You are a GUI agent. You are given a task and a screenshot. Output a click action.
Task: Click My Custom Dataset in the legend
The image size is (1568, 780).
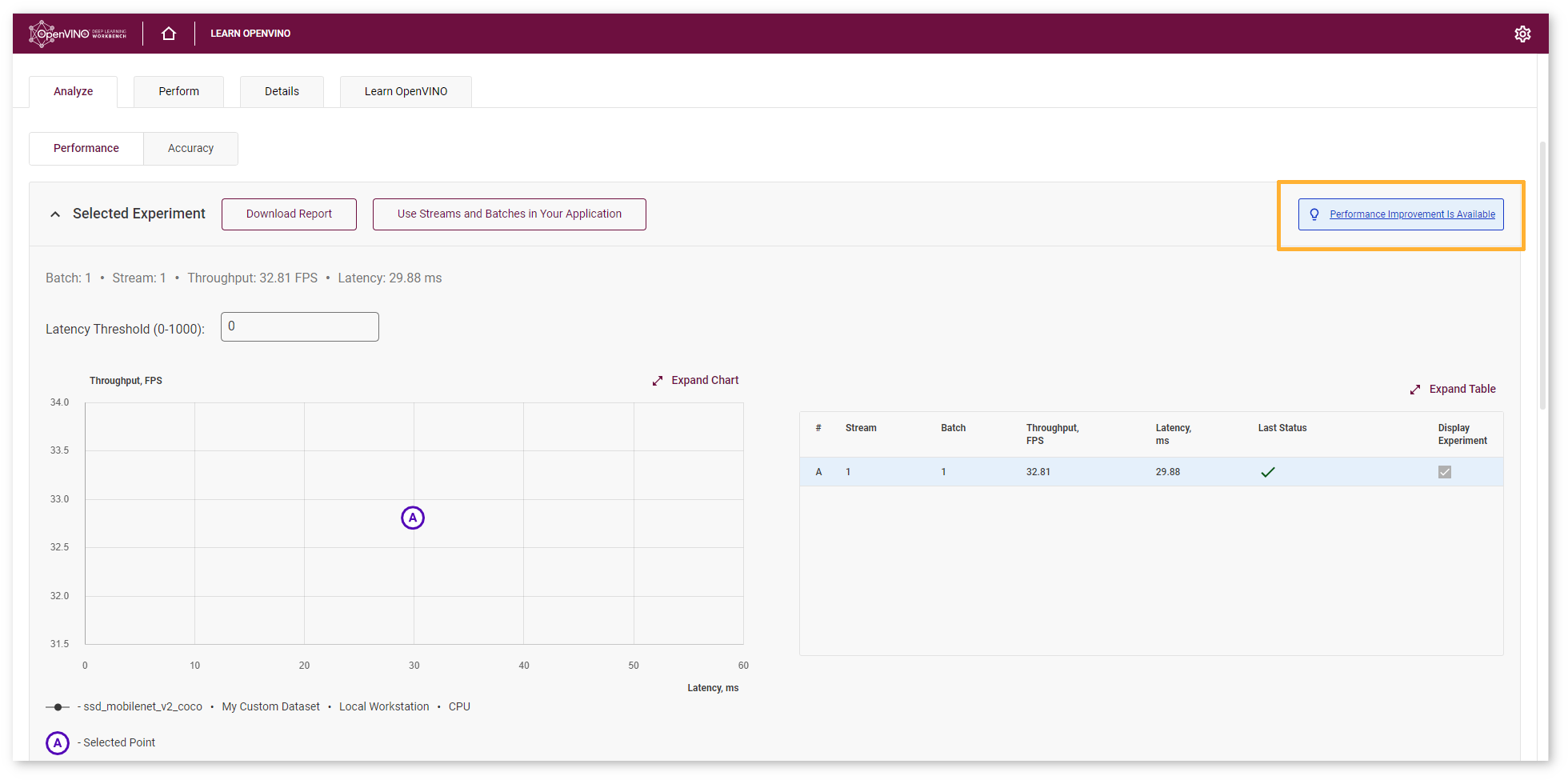(270, 707)
